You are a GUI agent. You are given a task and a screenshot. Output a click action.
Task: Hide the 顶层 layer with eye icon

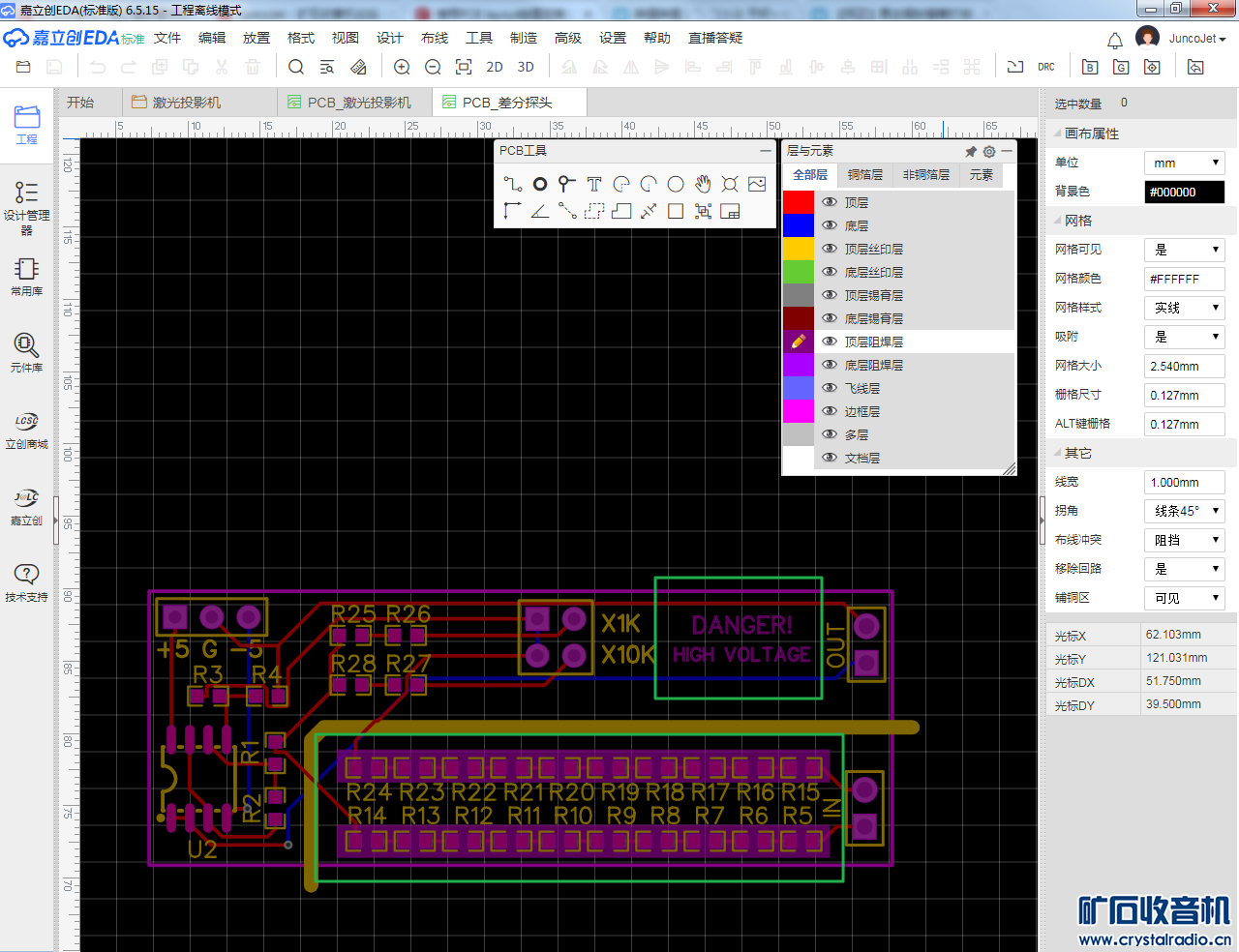[x=830, y=202]
